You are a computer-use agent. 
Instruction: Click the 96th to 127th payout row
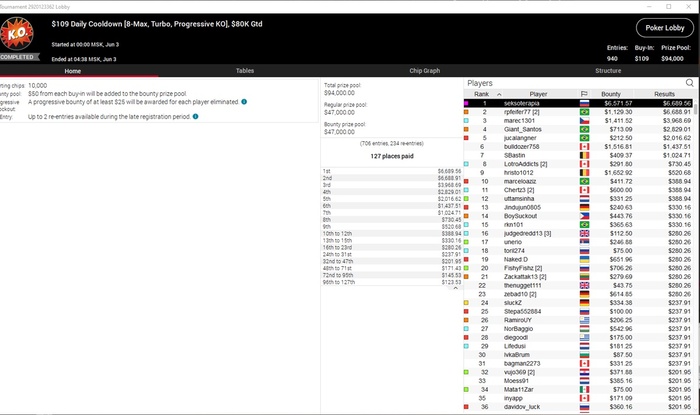point(392,282)
